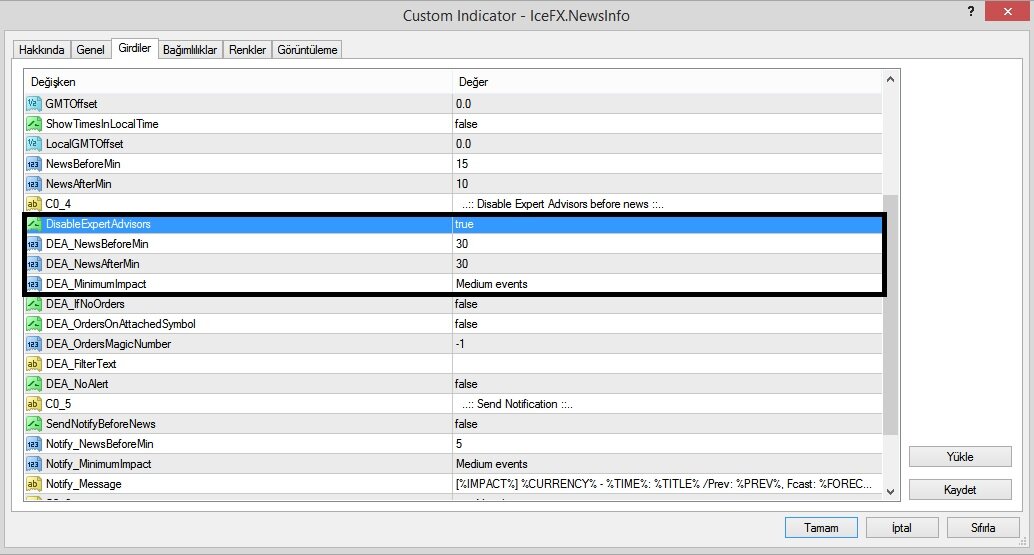This screenshot has height=555, width=1034.
Task: Click the DEA_FilterText string icon
Action: point(34,364)
